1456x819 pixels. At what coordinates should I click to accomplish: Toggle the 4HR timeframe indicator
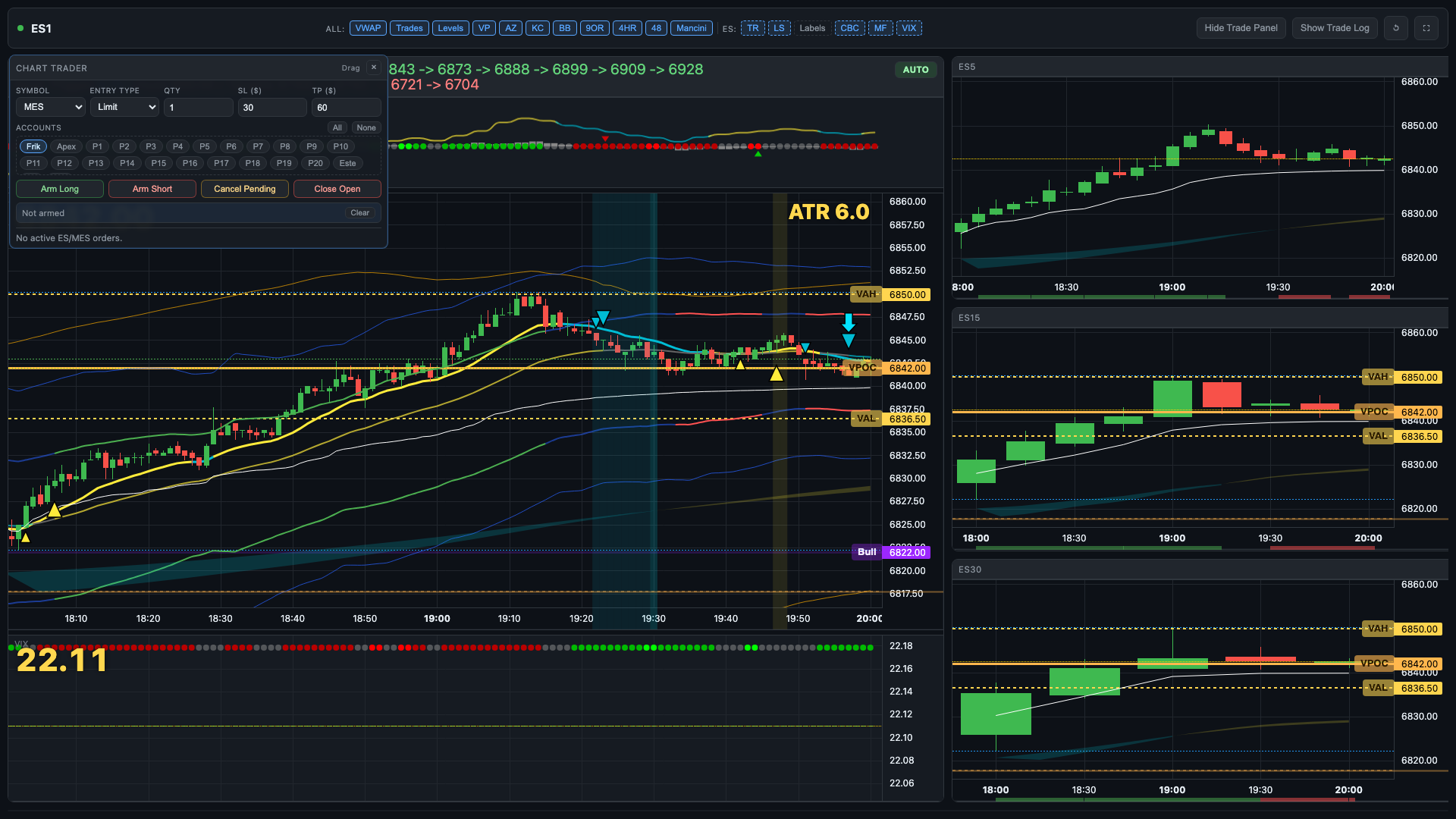(x=628, y=27)
